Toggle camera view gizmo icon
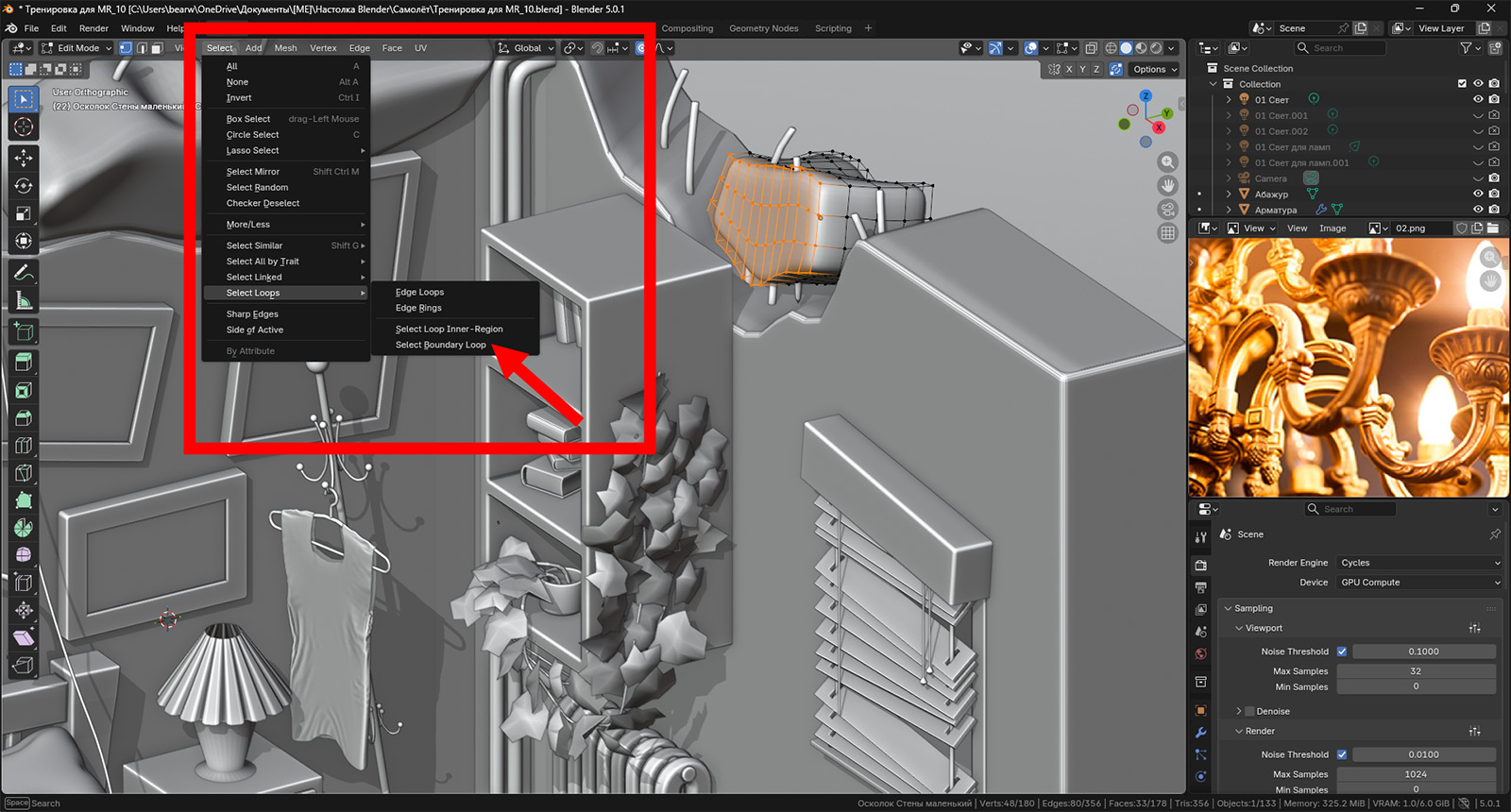Viewport: 1511px width, 812px height. pos(1168,210)
